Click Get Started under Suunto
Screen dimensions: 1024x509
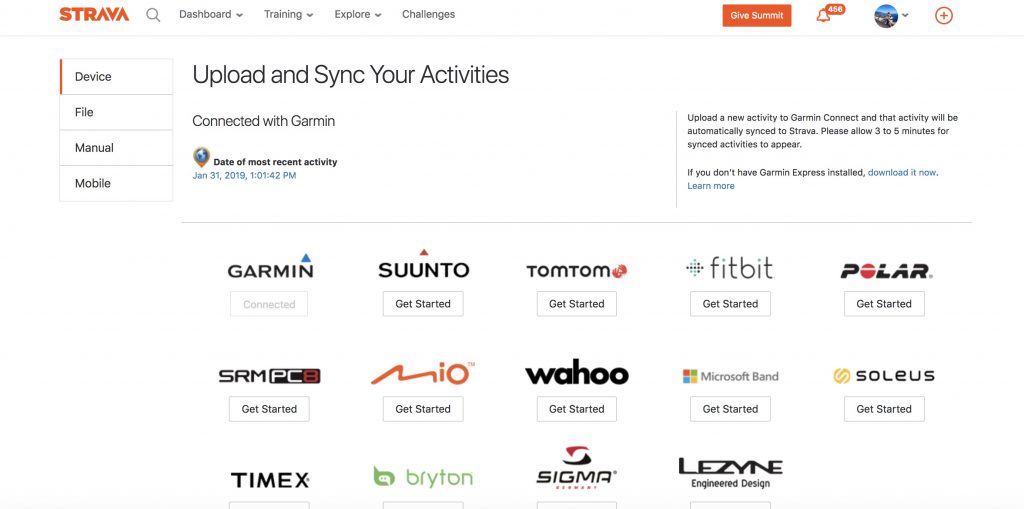[423, 304]
